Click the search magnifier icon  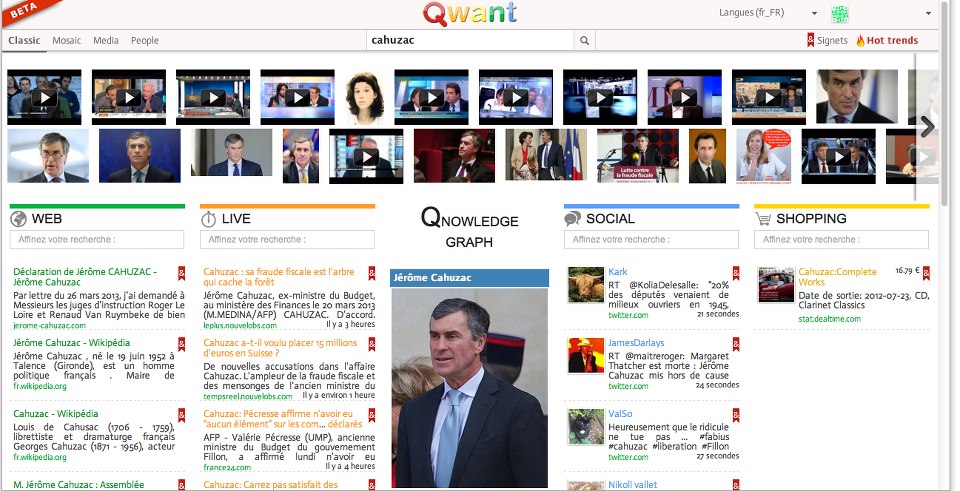click(585, 41)
